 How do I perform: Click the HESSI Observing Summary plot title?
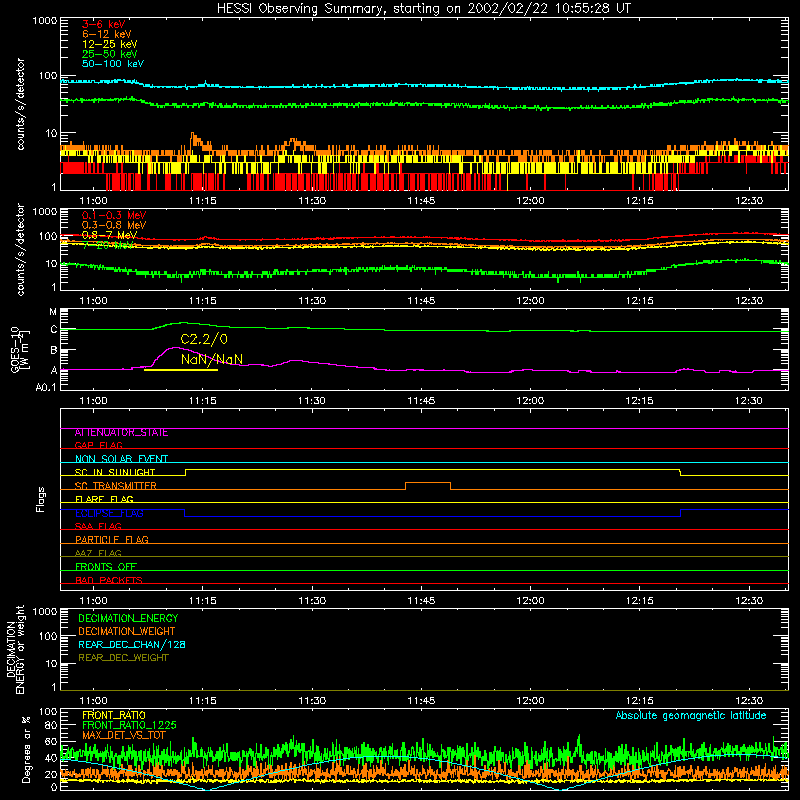tap(424, 9)
